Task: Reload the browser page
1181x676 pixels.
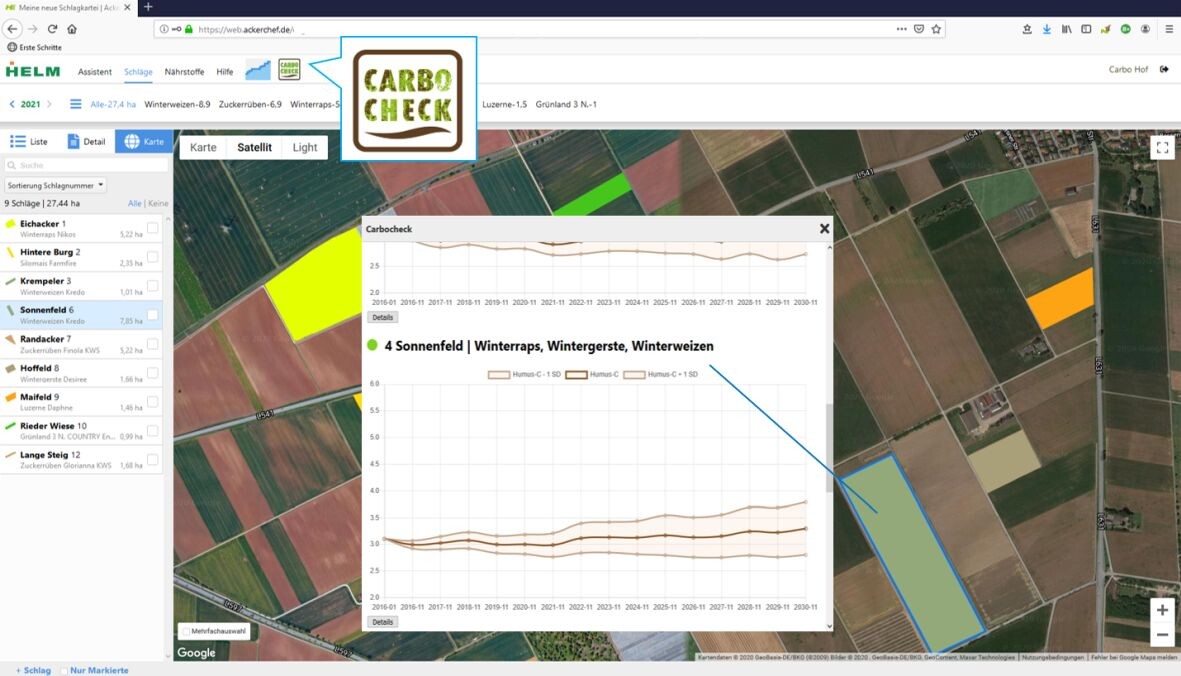Action: [x=52, y=29]
